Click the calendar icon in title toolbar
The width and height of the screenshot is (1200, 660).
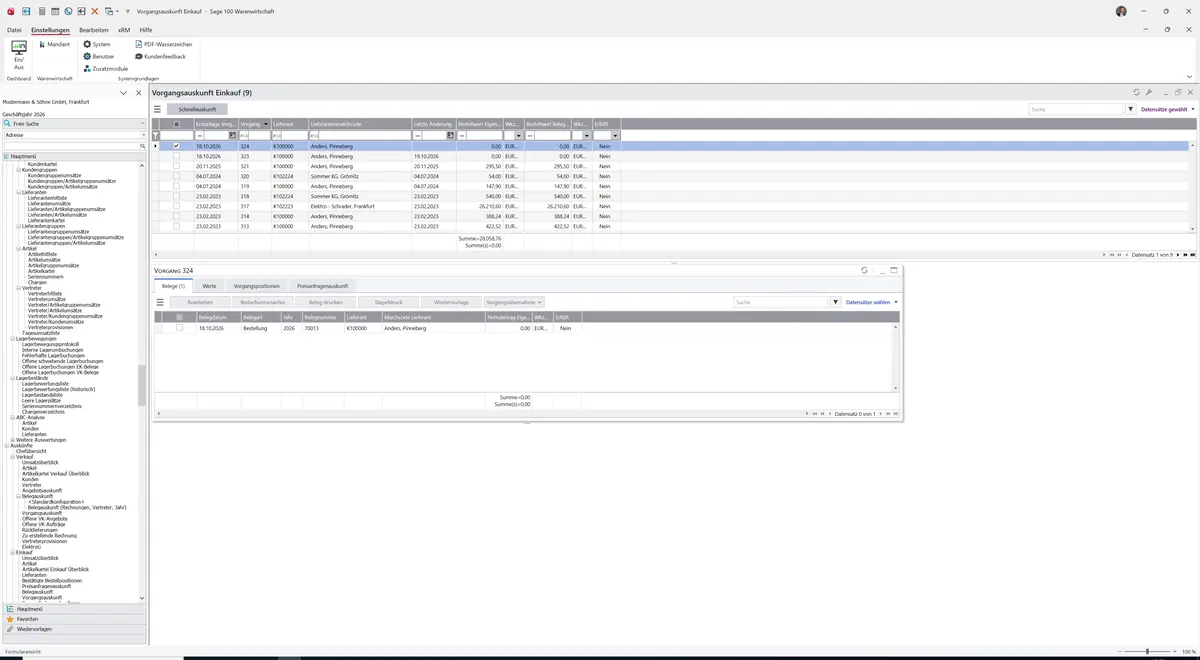(x=55, y=11)
